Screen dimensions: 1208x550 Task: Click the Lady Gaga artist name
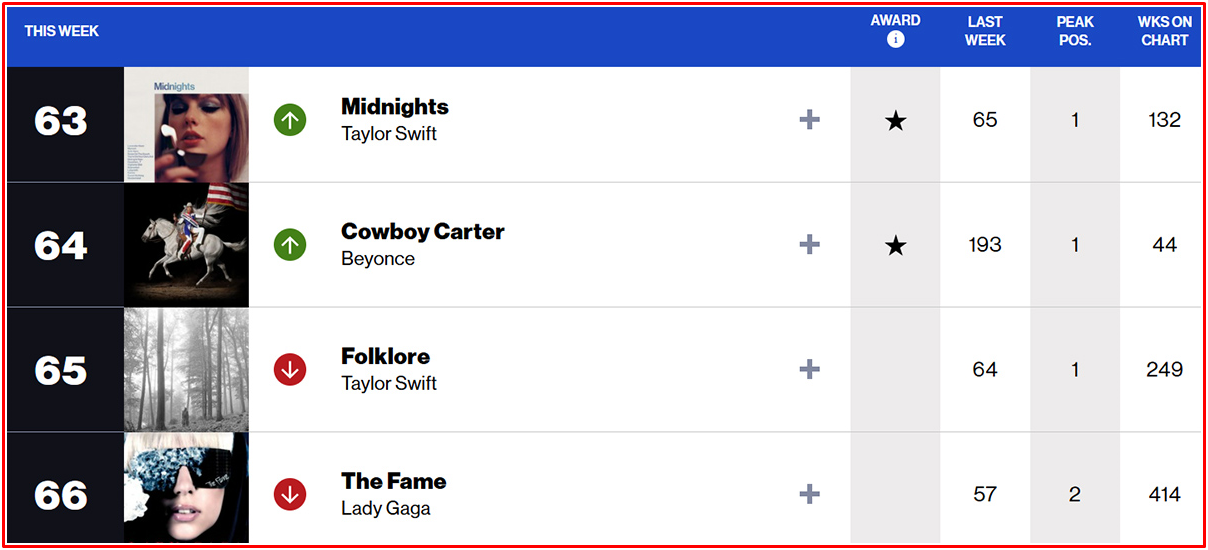point(386,509)
